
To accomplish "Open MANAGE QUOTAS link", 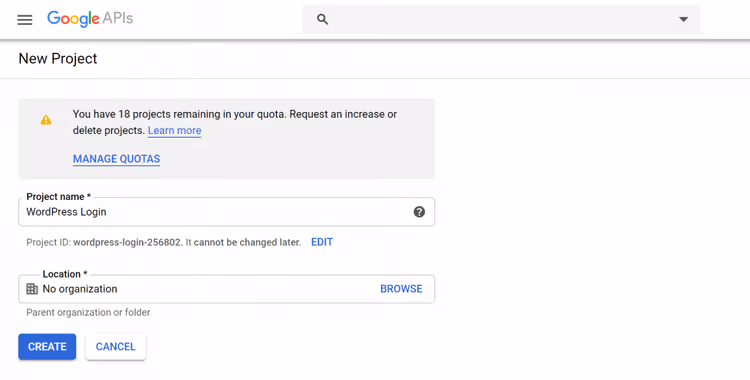I will tap(116, 159).
